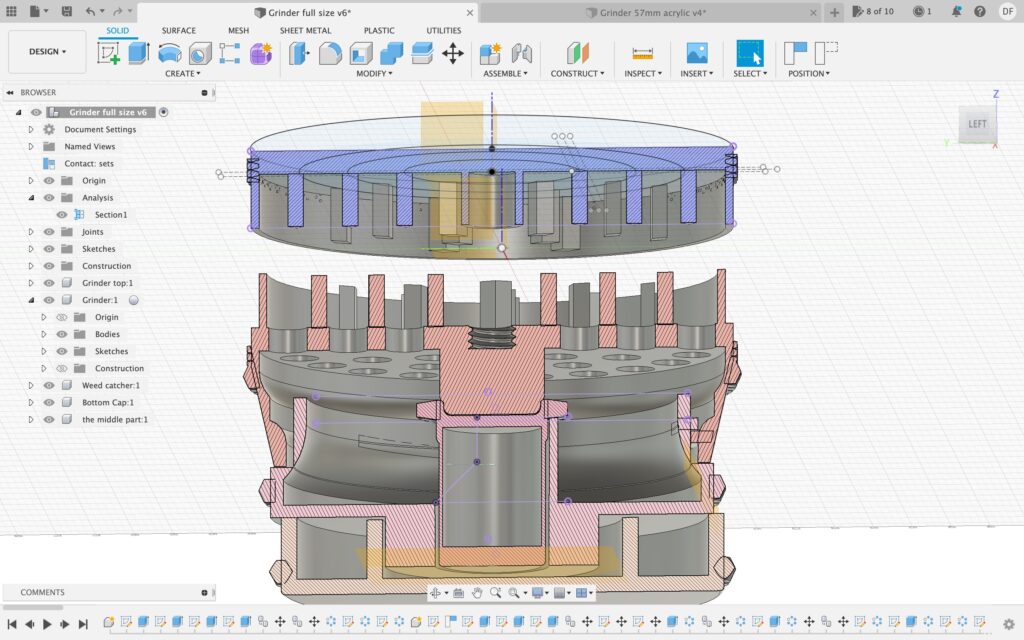Select the Pan hand tool in navigation bar

pos(477,593)
